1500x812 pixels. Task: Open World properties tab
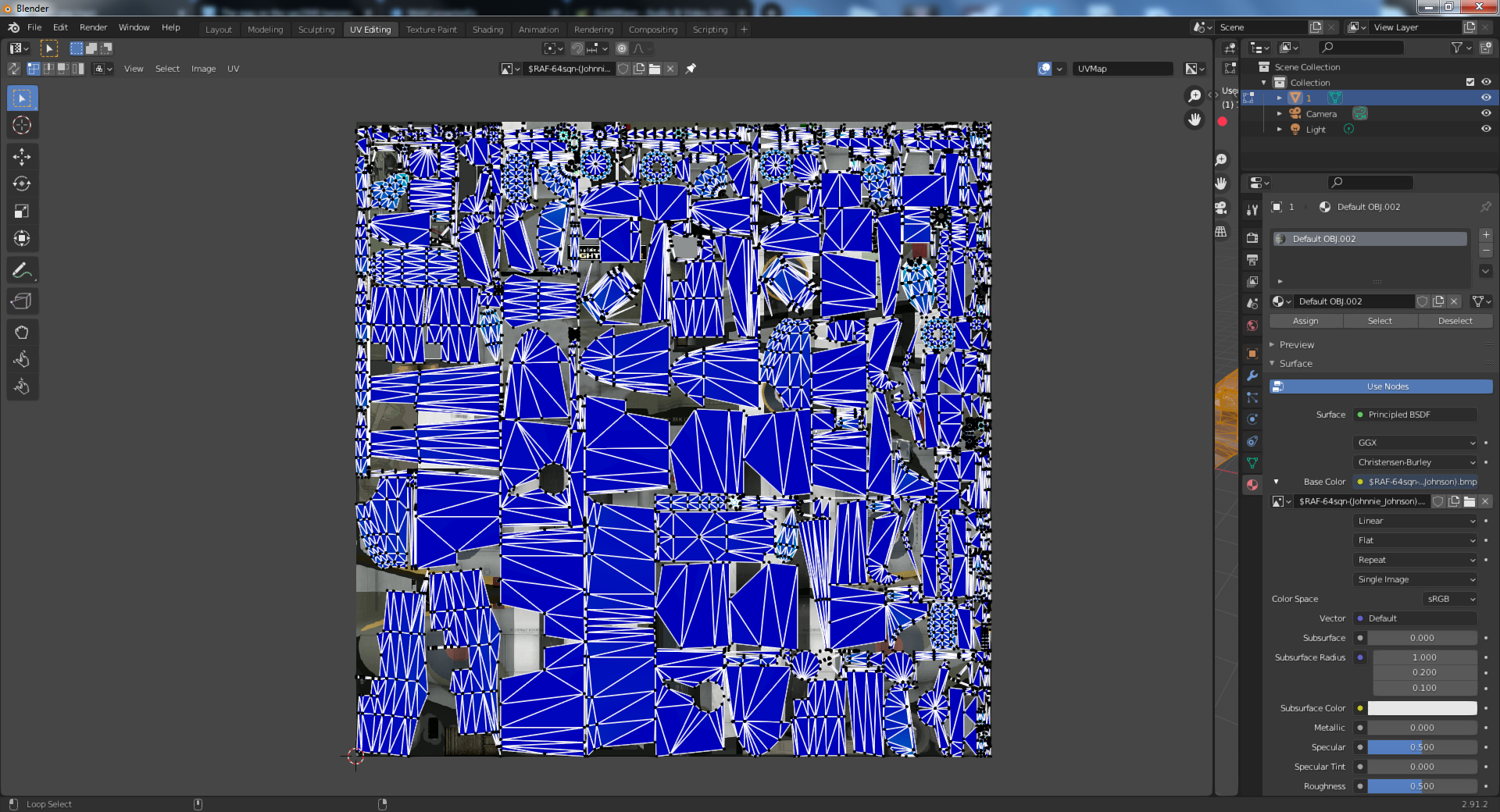pos(1252,326)
